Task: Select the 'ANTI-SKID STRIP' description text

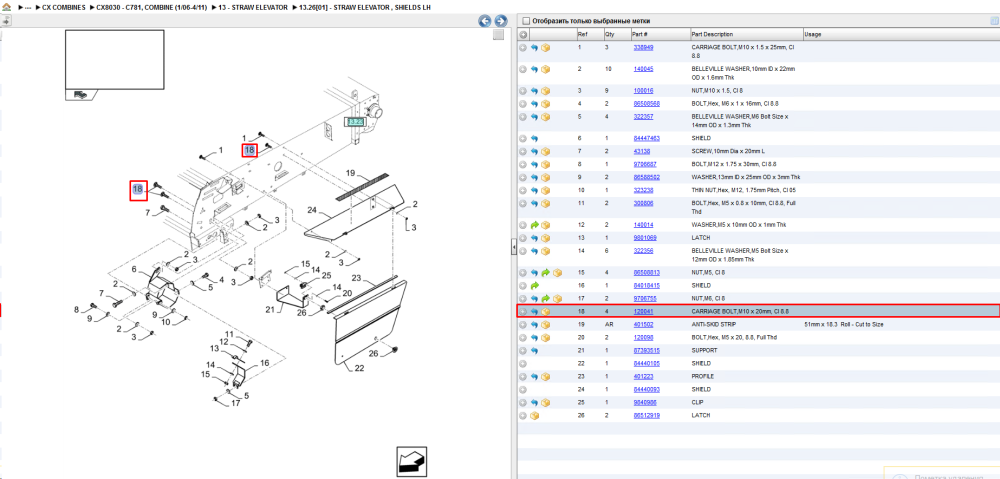Action: click(713, 325)
